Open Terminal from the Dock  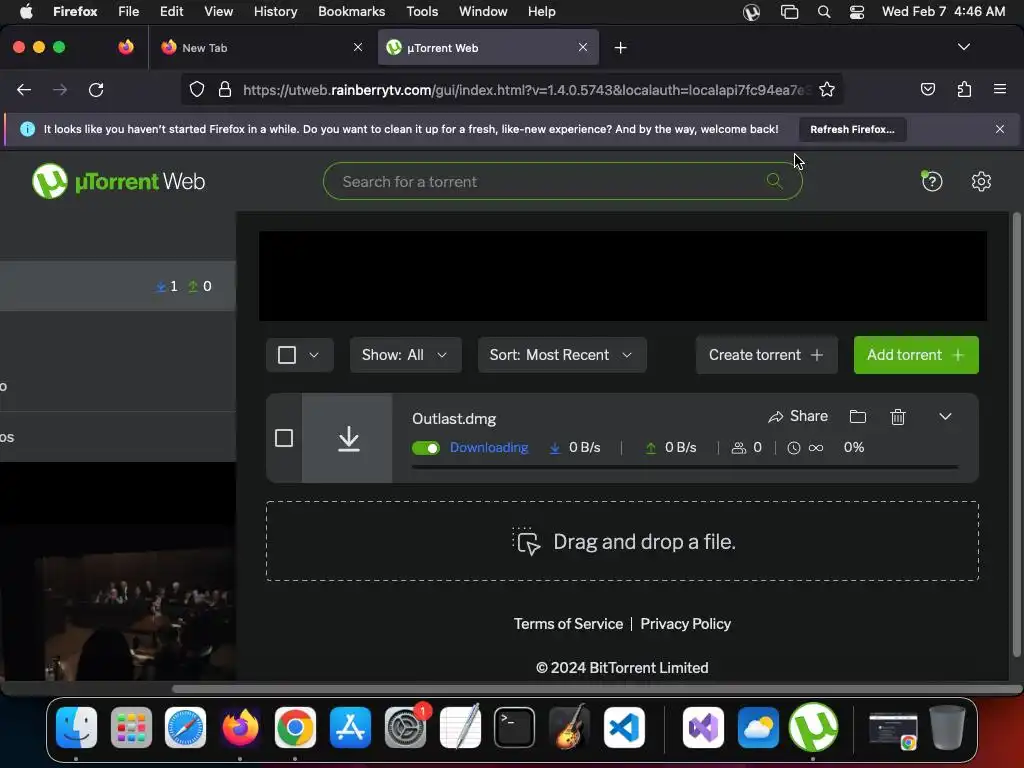(x=515, y=727)
